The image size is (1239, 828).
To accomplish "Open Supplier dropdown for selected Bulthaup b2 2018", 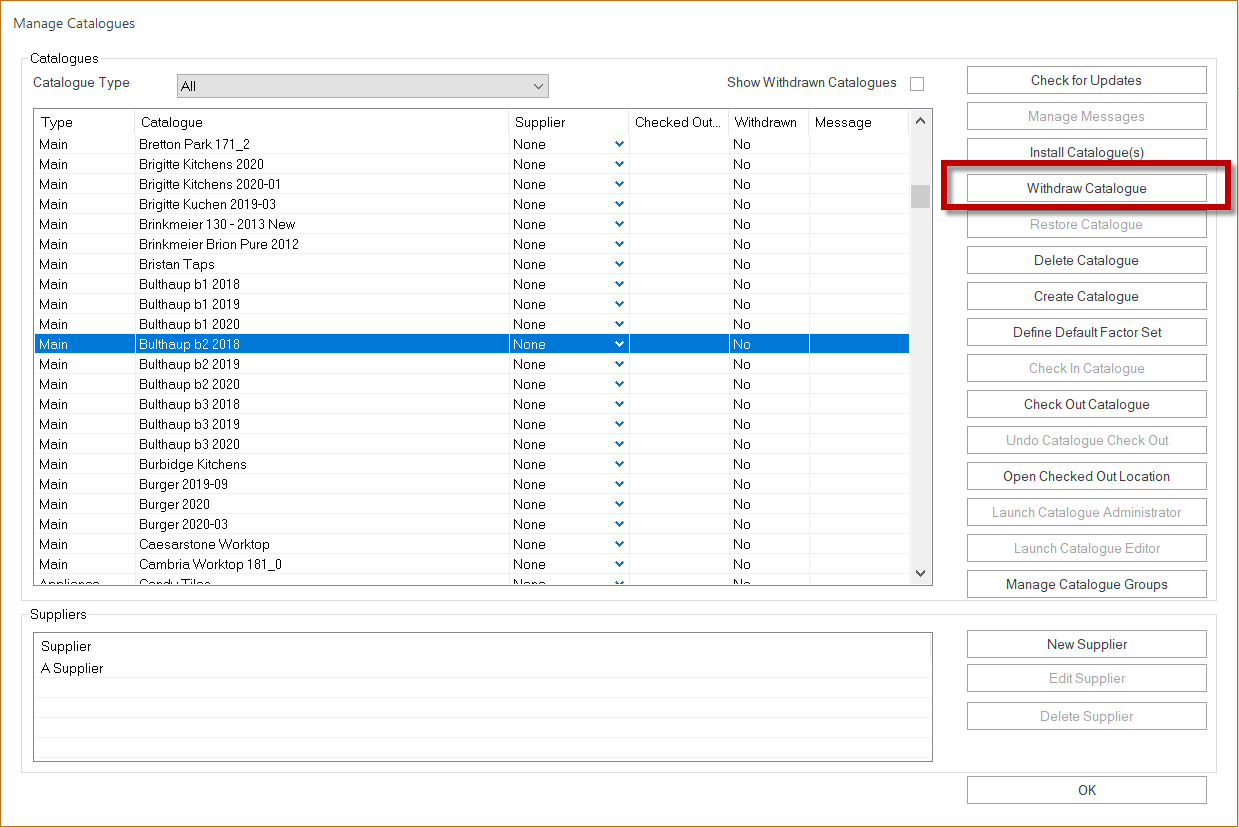I will pyautogui.click(x=620, y=344).
